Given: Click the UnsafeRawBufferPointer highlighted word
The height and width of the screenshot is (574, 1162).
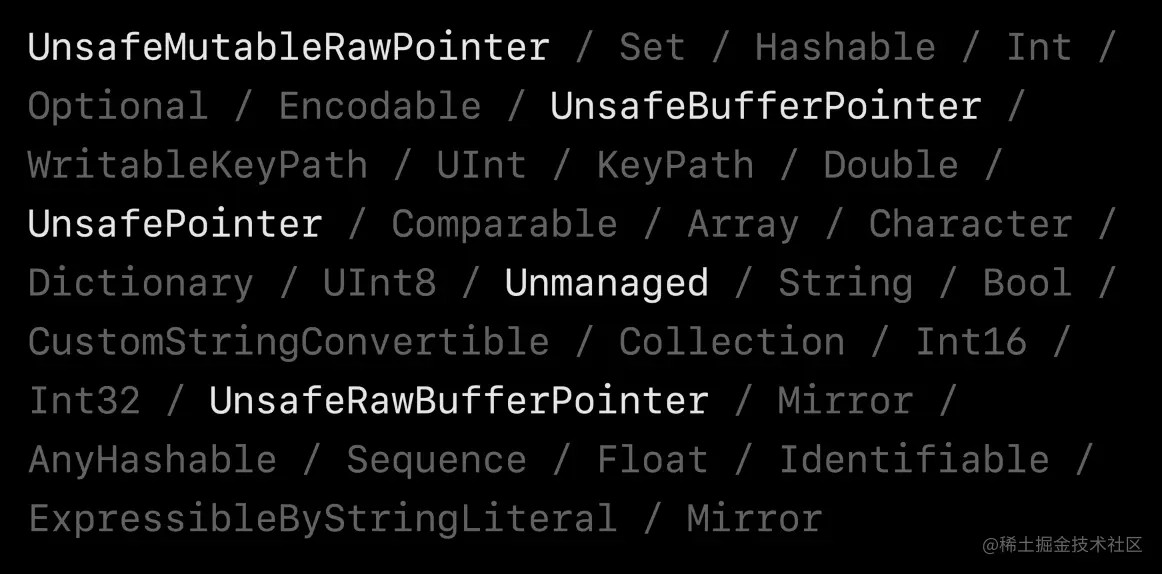Looking at the screenshot, I should point(459,401).
